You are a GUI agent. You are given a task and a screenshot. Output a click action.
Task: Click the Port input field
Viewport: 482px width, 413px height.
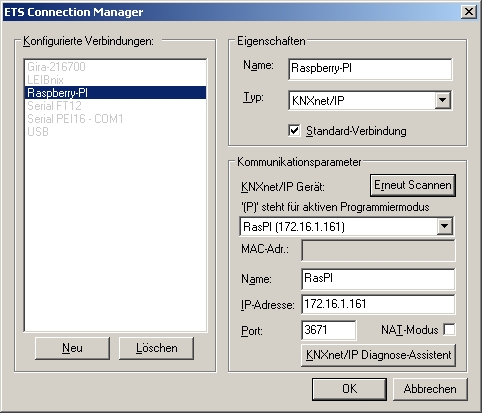(329, 330)
